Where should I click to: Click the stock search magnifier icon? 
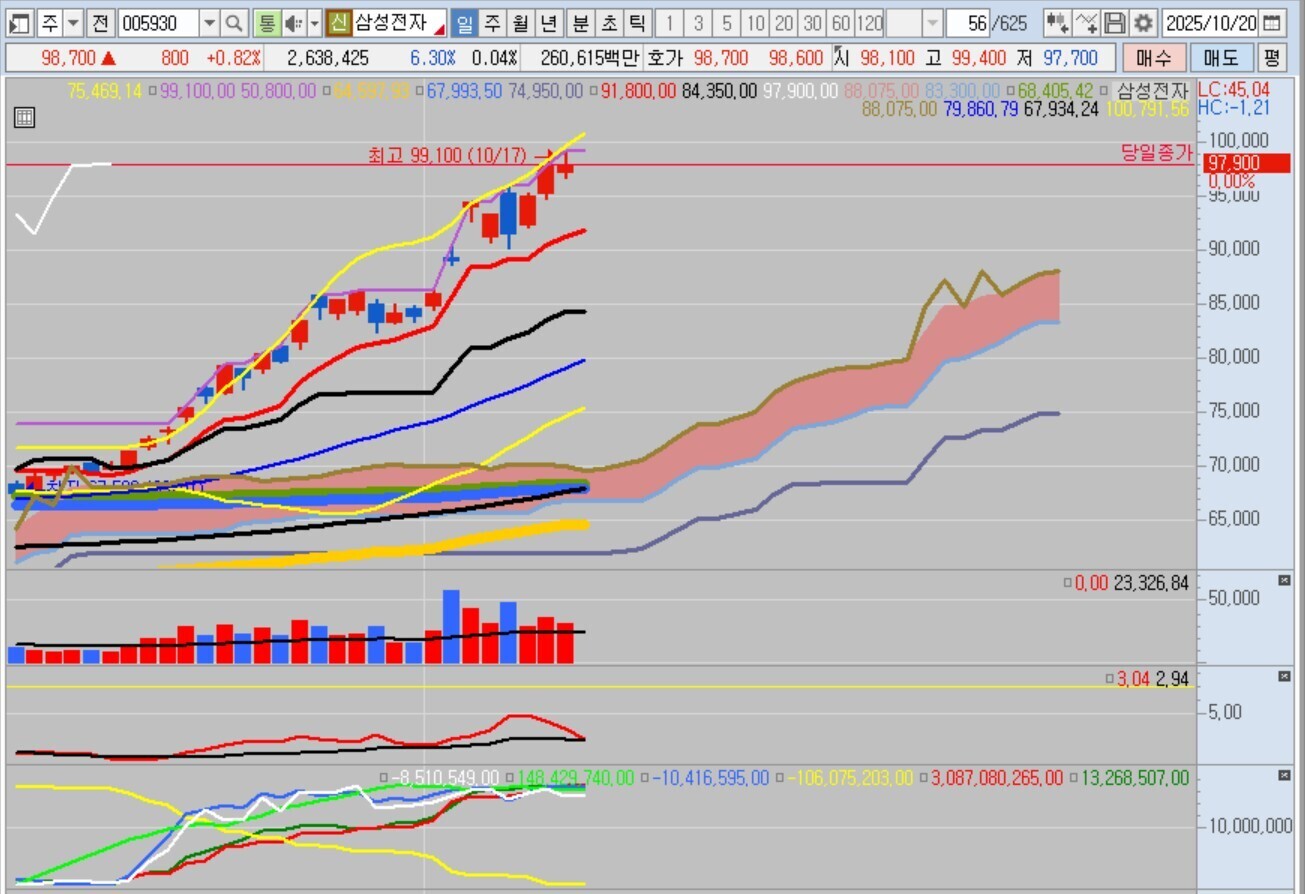(x=234, y=23)
